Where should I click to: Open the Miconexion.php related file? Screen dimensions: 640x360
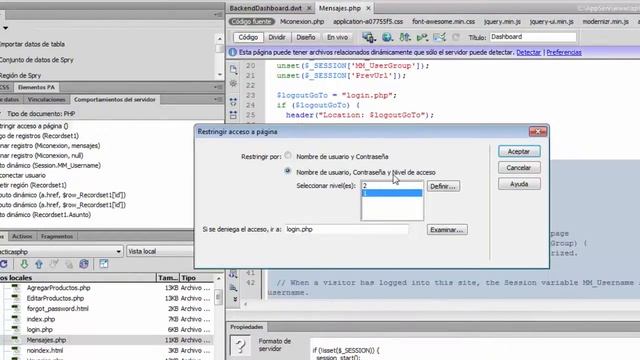coord(302,22)
